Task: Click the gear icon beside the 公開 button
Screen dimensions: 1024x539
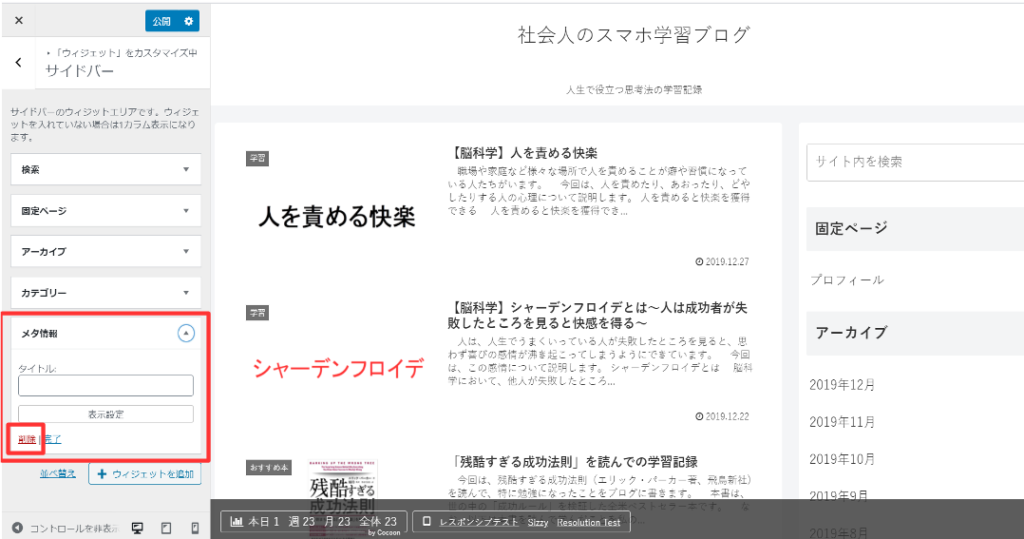Action: pos(187,20)
